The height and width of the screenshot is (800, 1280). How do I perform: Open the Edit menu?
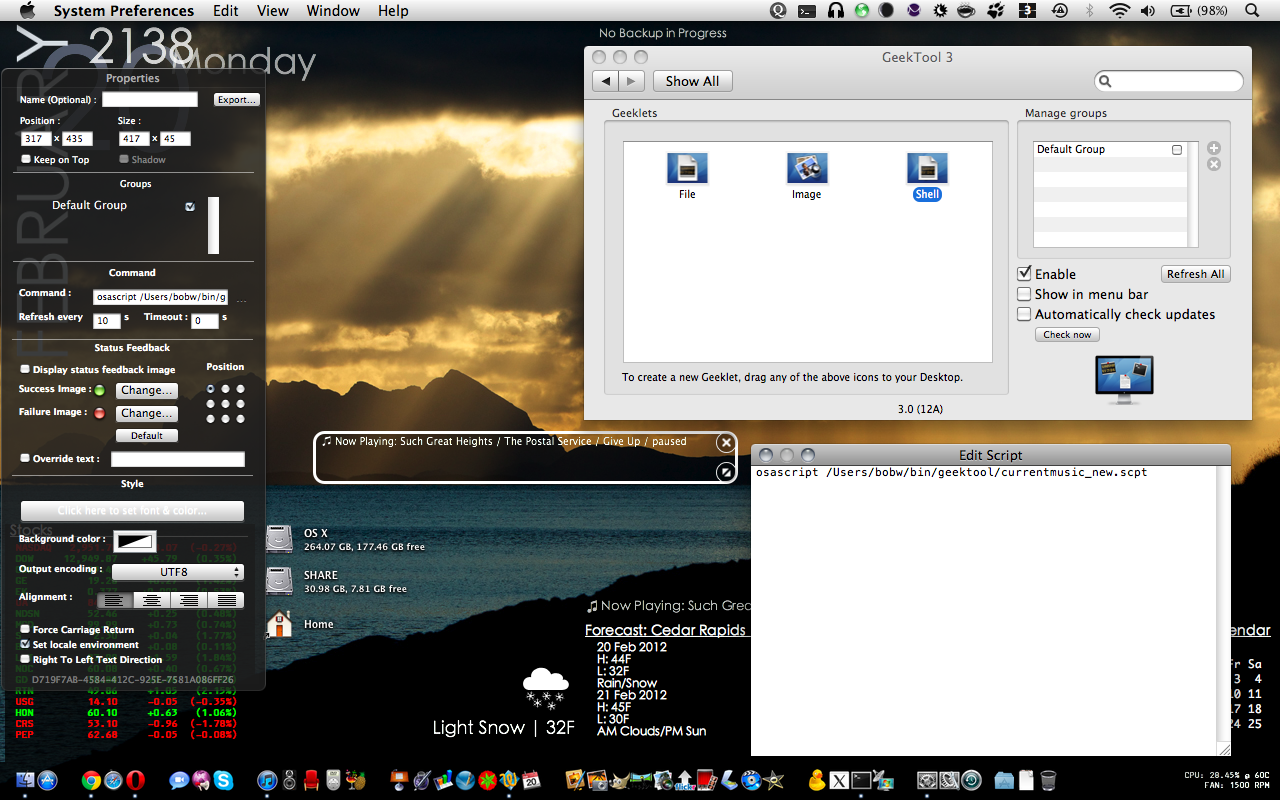(x=226, y=11)
